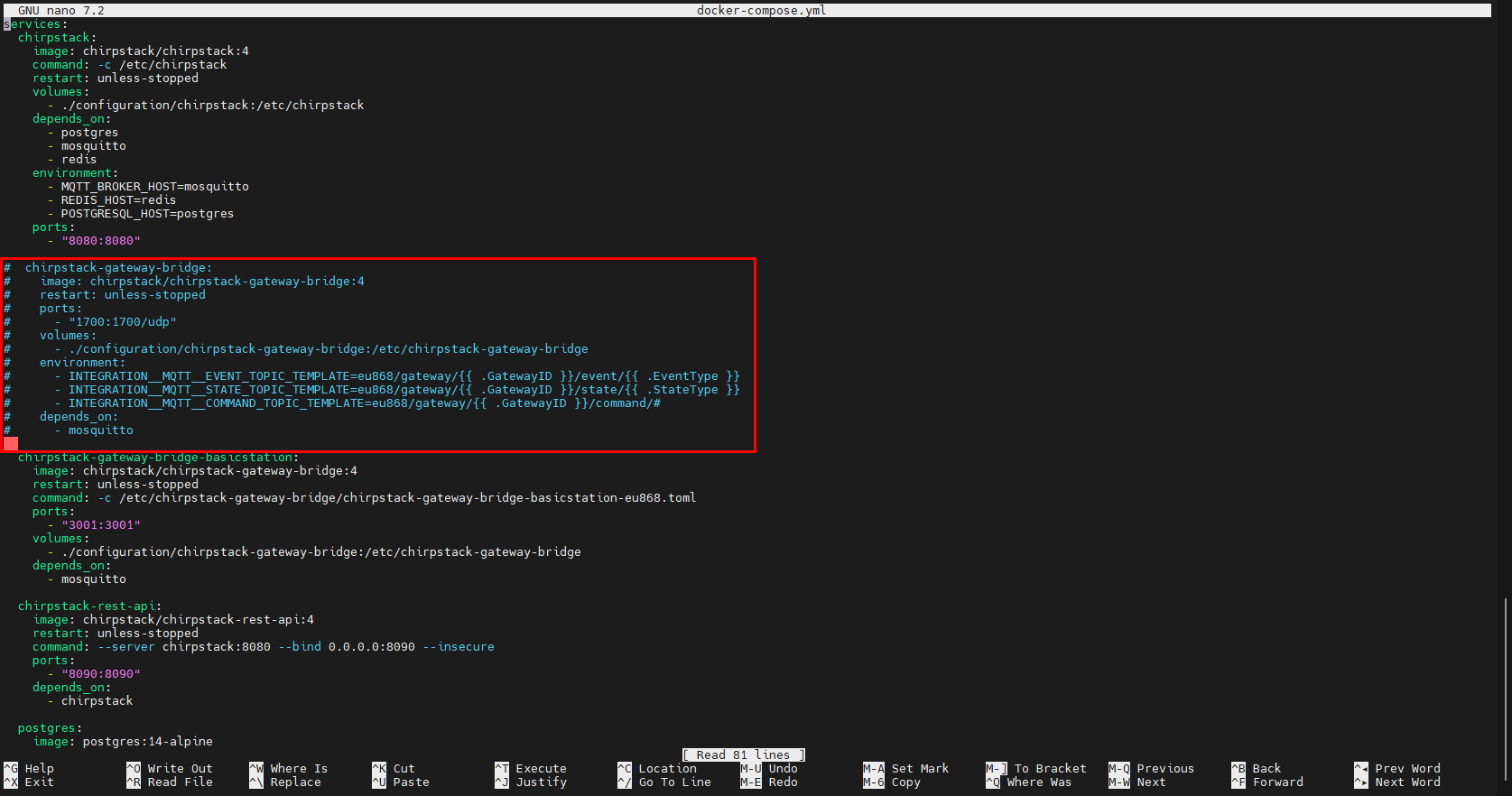The height and width of the screenshot is (796, 1512).
Task: Click the docker-compose.yml filename in title bar
Action: (761, 11)
